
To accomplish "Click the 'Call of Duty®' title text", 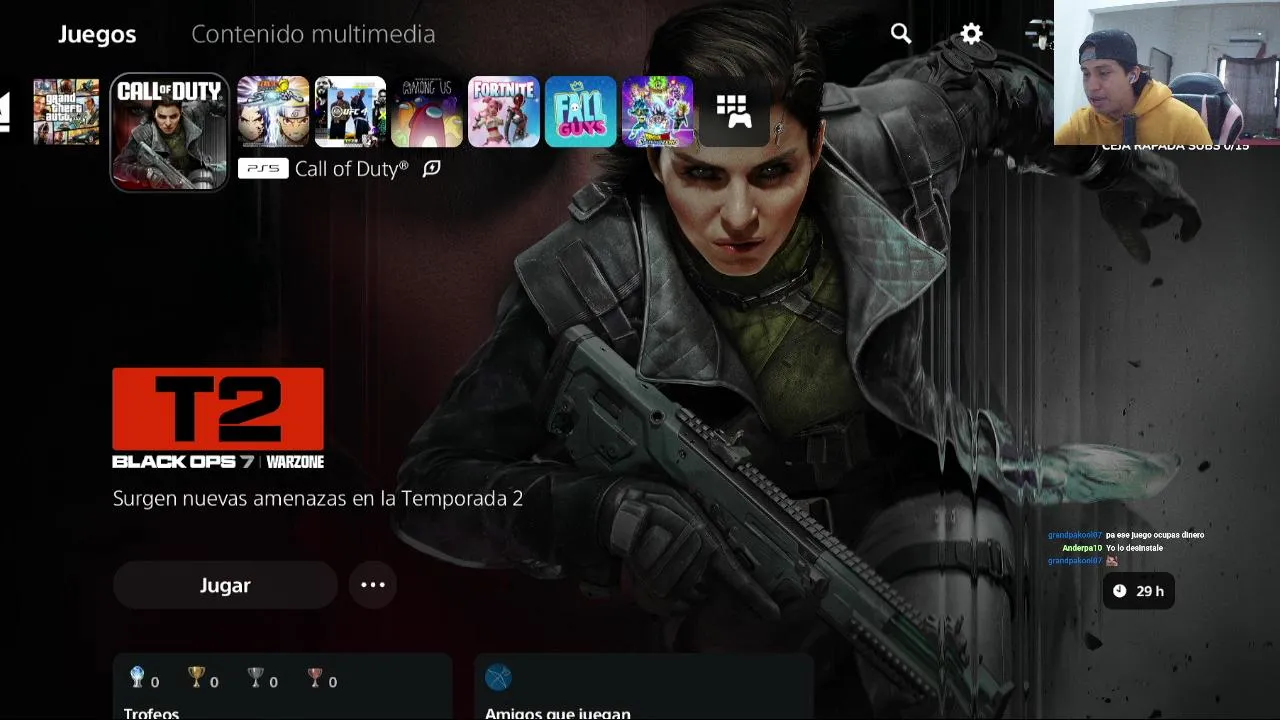I will 351,169.
